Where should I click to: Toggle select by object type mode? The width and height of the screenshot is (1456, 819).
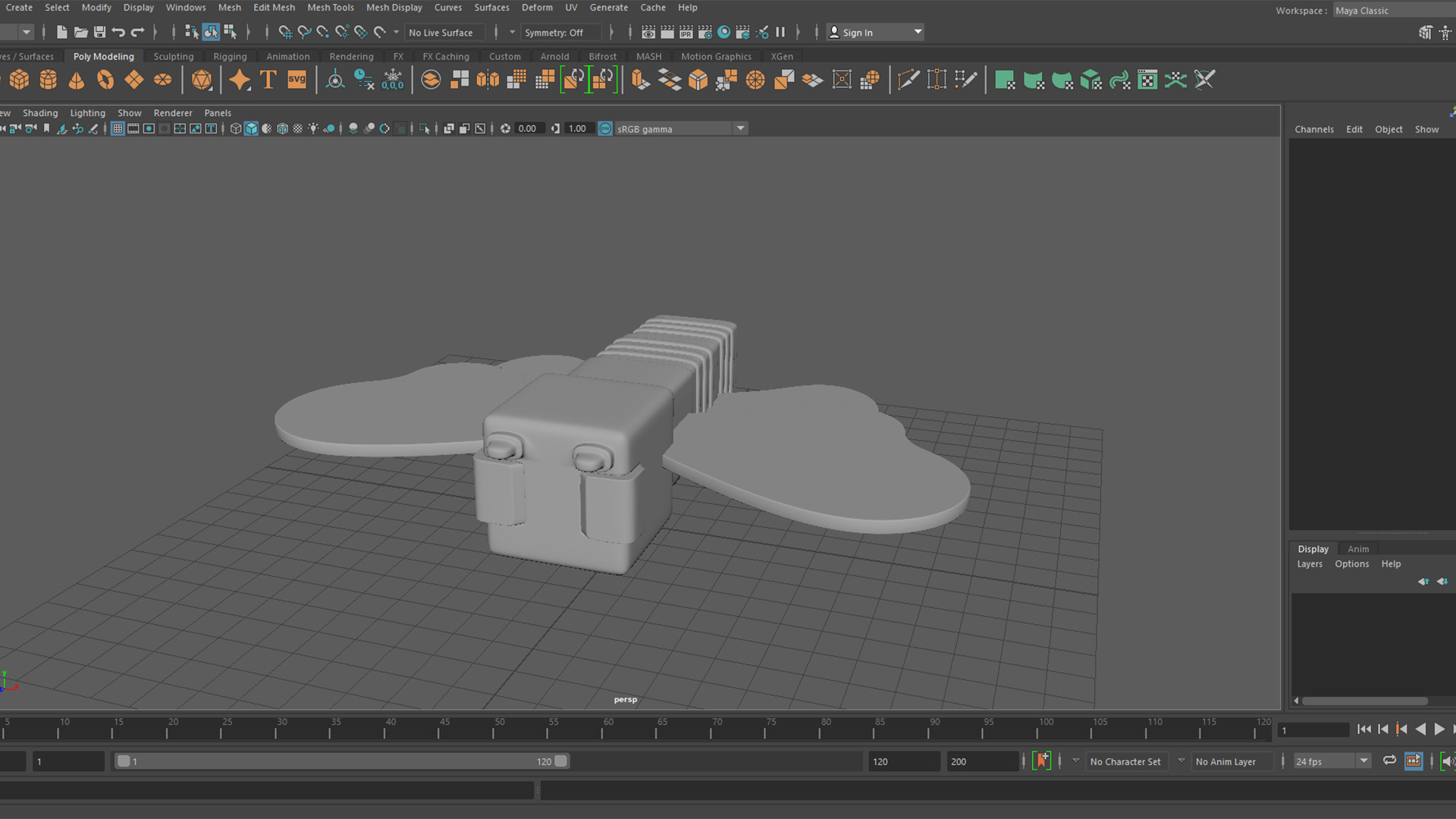pos(211,32)
